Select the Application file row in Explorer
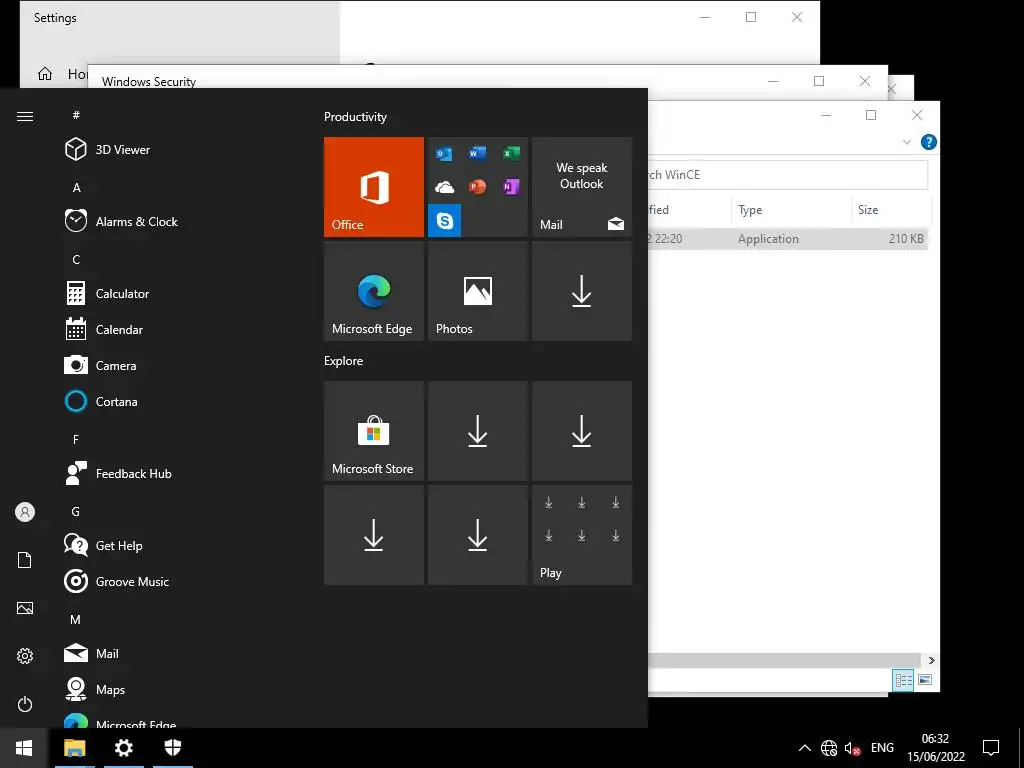1024x768 pixels. click(788, 238)
